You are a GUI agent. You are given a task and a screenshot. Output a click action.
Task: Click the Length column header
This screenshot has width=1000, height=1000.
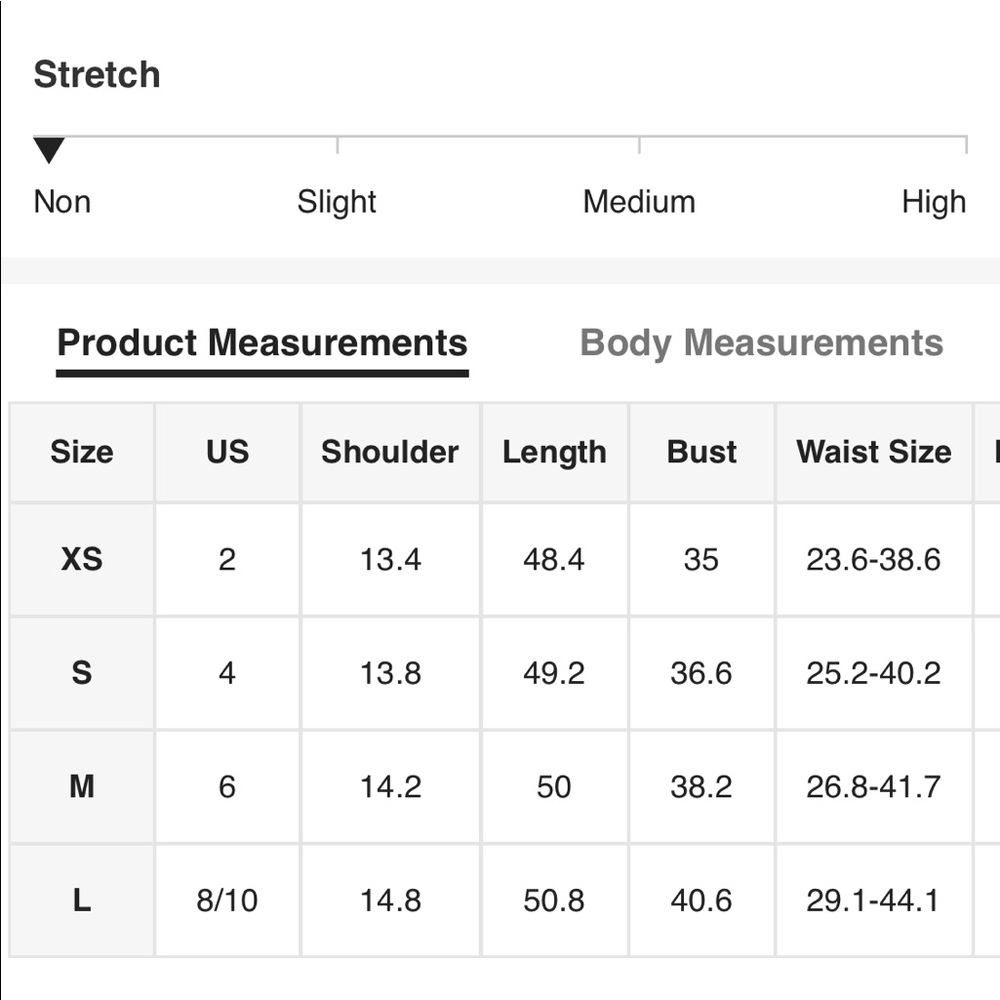click(x=554, y=452)
